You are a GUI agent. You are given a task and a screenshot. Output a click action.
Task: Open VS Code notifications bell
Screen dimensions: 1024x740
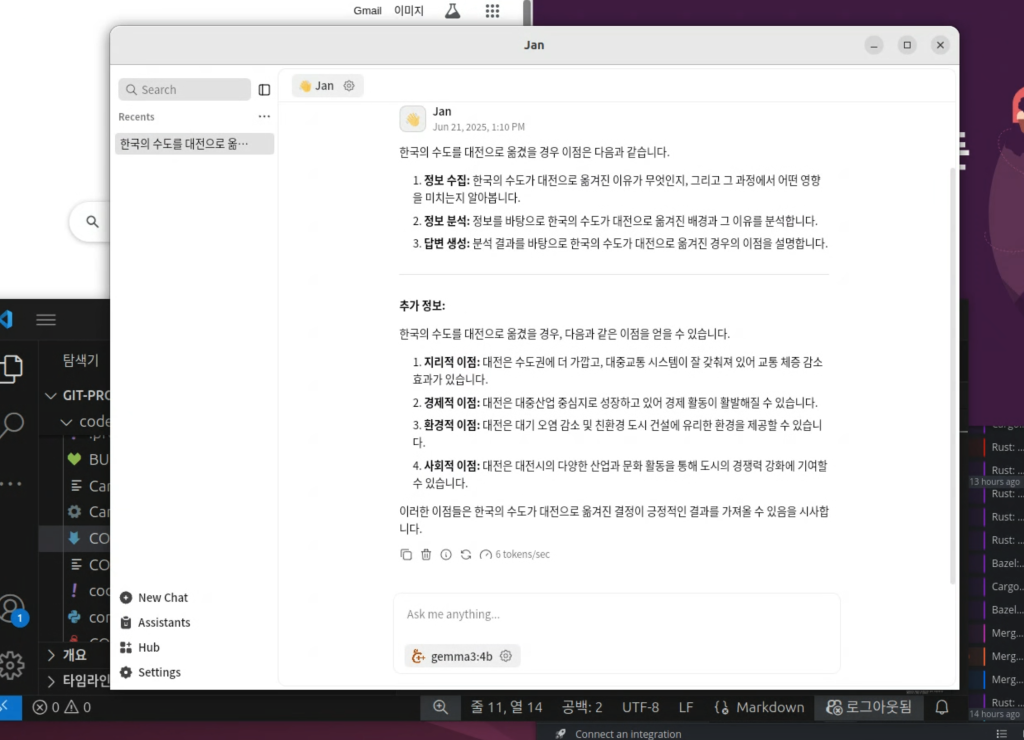[942, 707]
